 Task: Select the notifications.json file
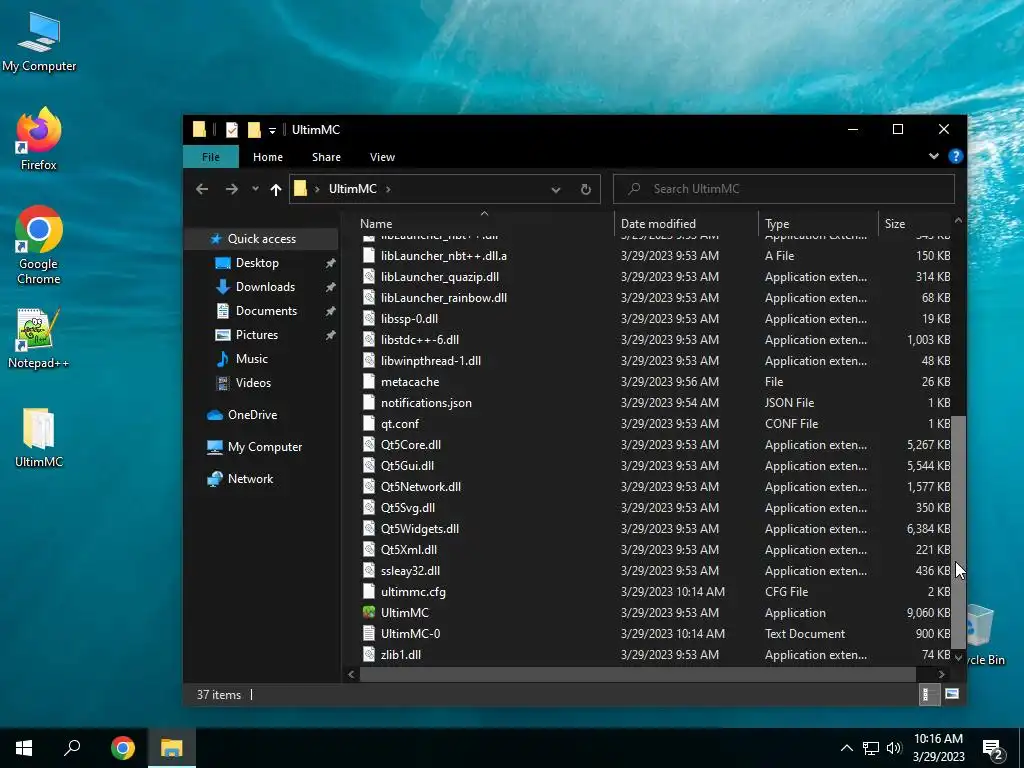(x=426, y=403)
